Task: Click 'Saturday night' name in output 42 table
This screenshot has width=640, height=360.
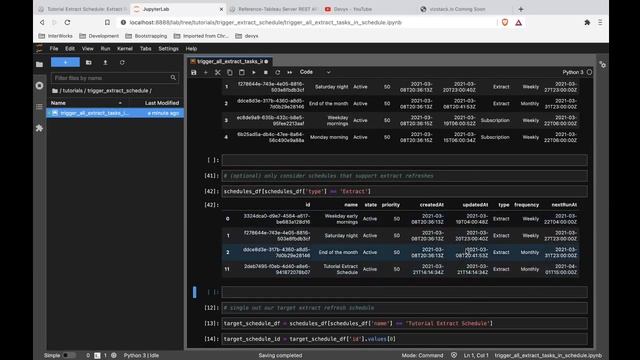Action: [x=341, y=236]
